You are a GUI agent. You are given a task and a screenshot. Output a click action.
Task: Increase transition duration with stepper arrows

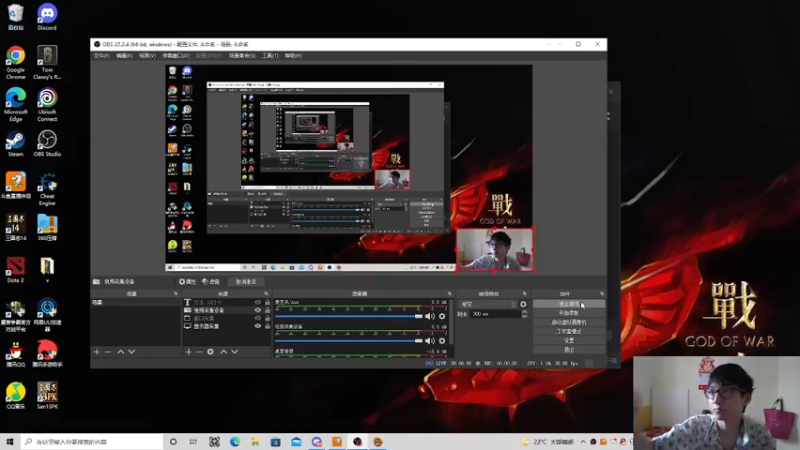coord(524,314)
